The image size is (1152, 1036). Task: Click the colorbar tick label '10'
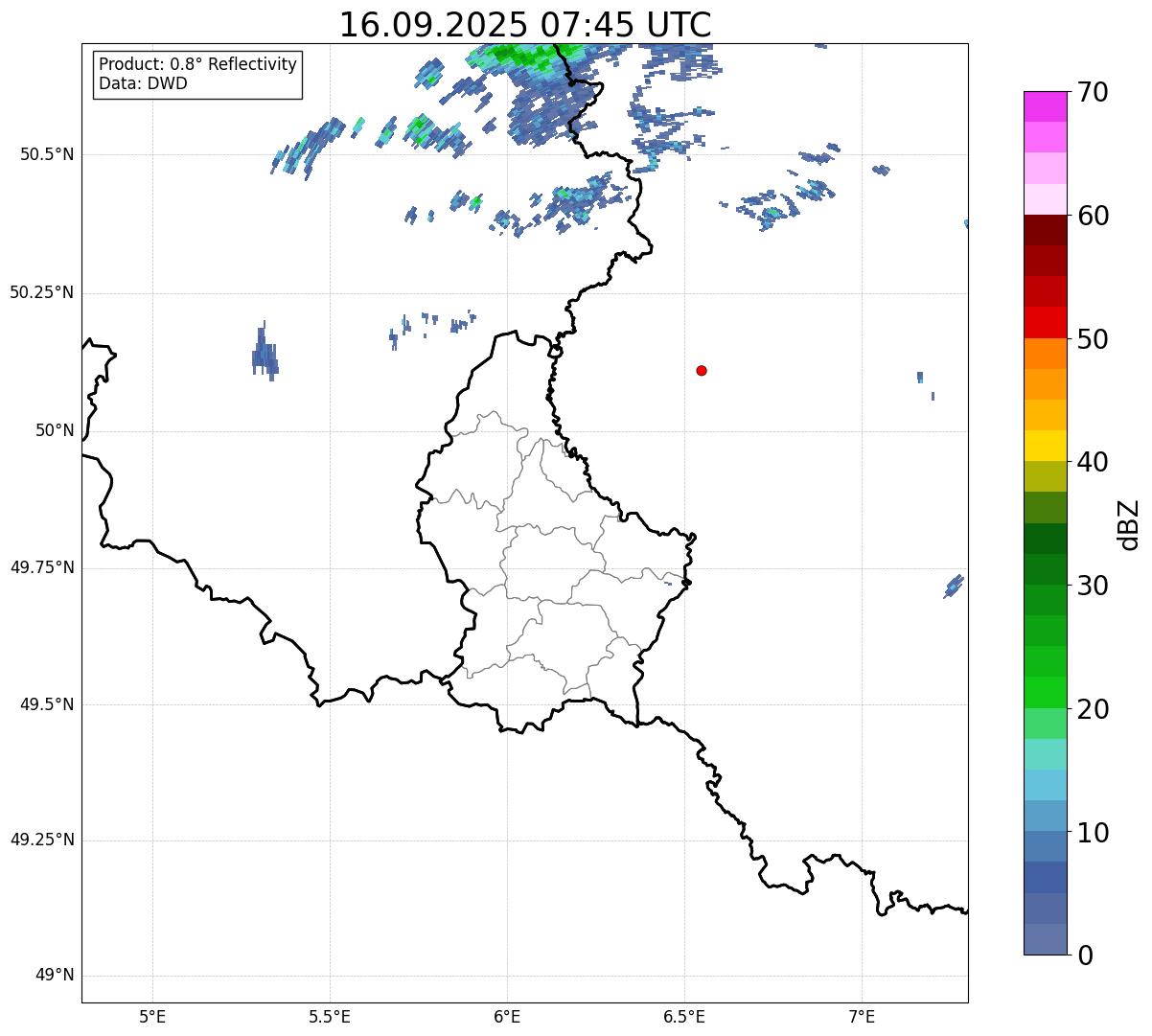click(1093, 832)
